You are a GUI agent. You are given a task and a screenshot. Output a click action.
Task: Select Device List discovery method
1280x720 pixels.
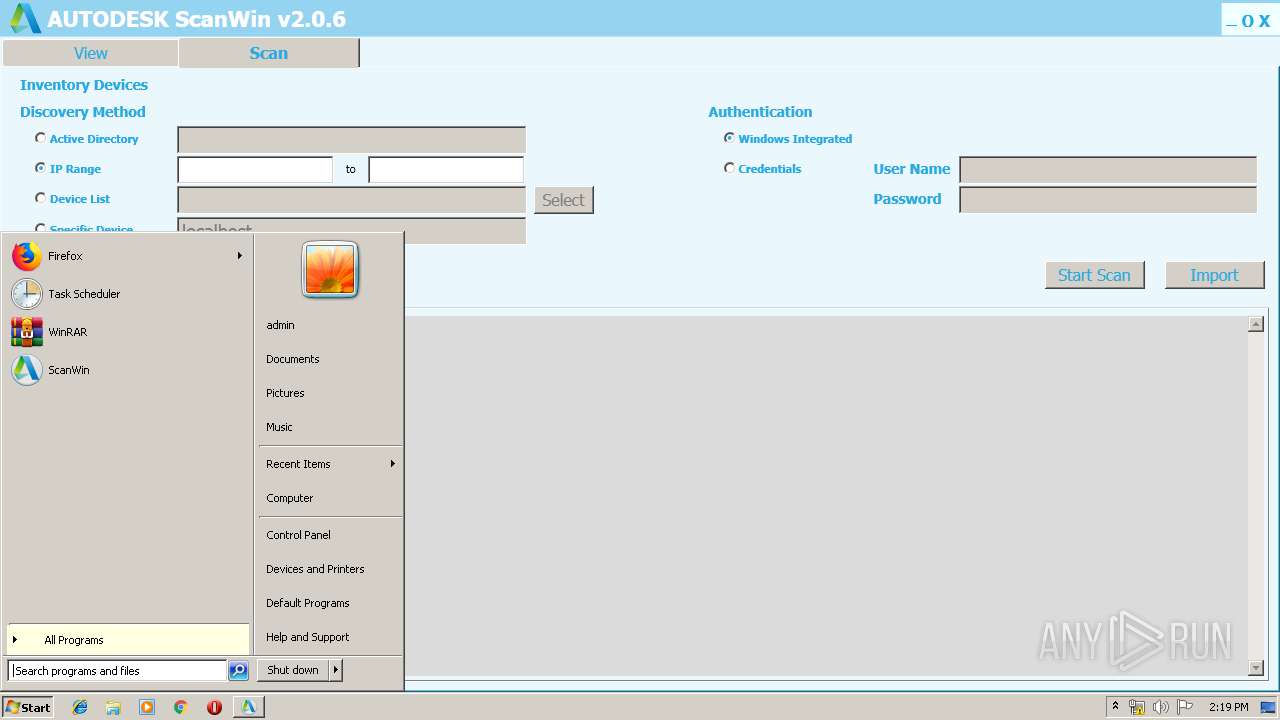click(x=40, y=198)
